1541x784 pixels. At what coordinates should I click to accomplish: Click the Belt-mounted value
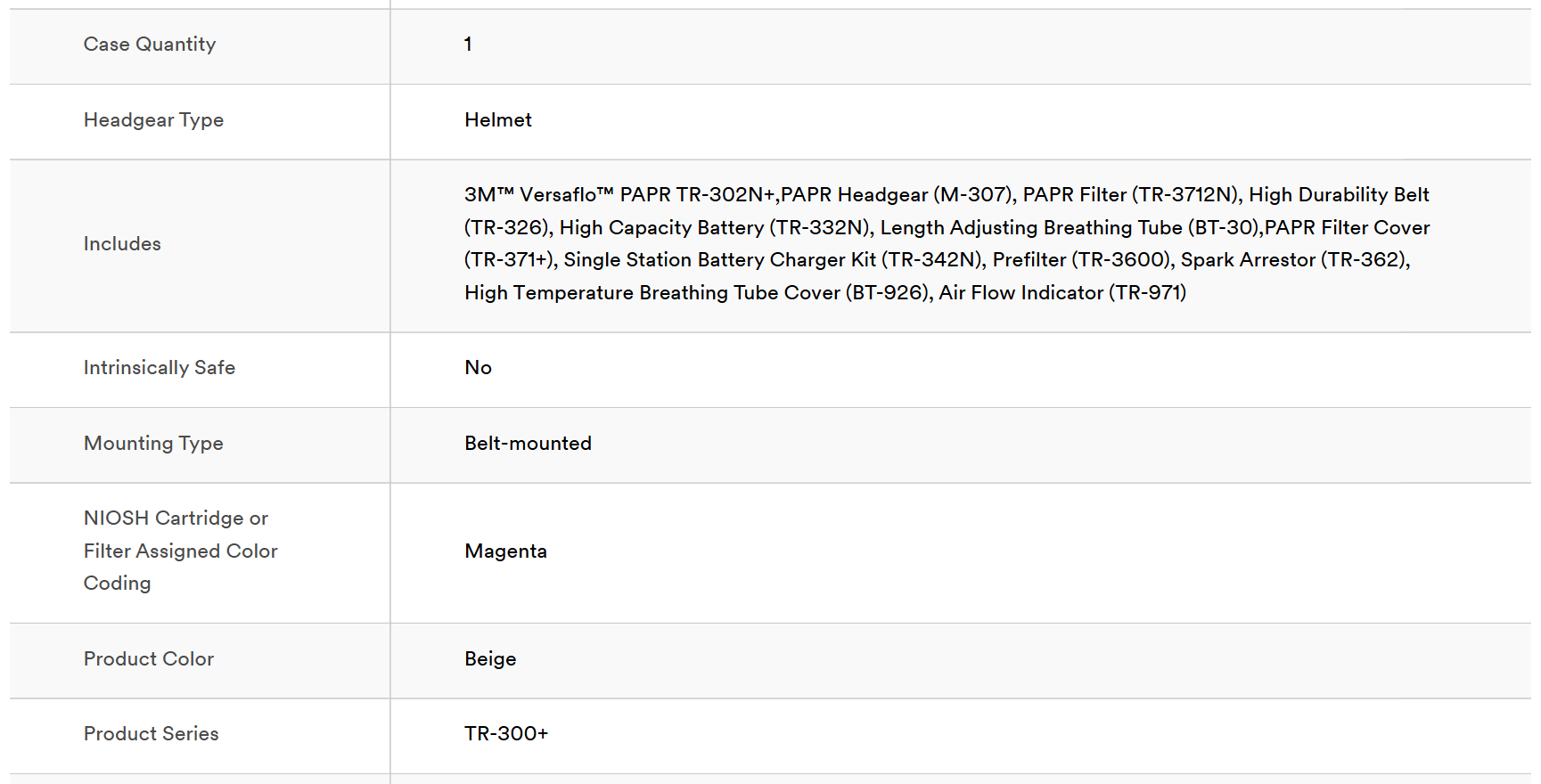tap(528, 443)
